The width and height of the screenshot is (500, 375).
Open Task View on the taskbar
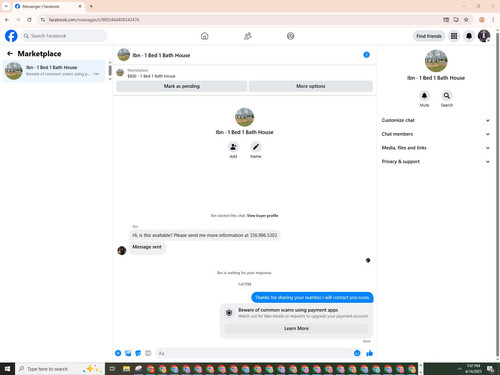[x=112, y=369]
